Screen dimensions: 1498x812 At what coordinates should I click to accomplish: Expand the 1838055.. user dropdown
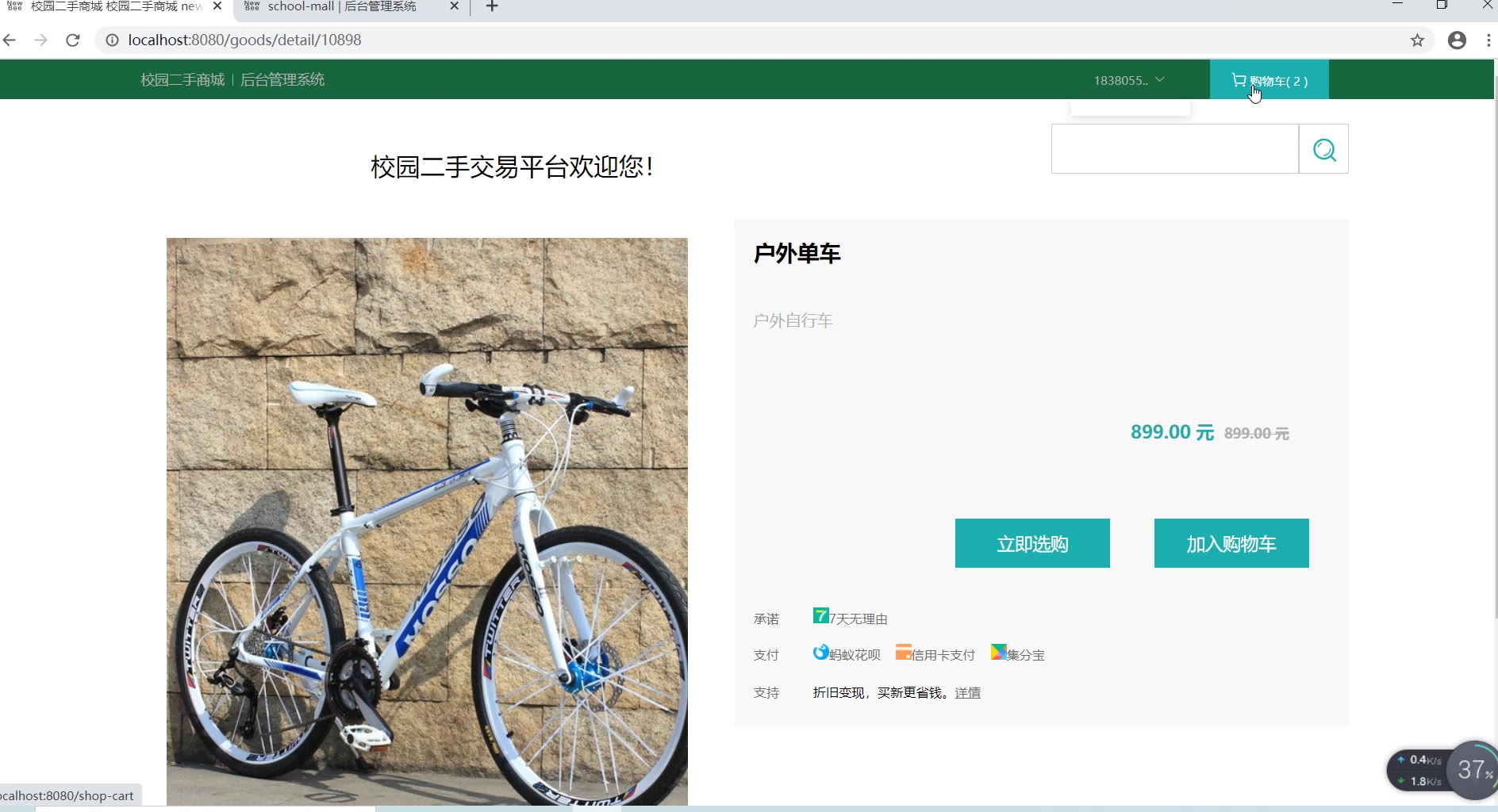(x=1128, y=80)
